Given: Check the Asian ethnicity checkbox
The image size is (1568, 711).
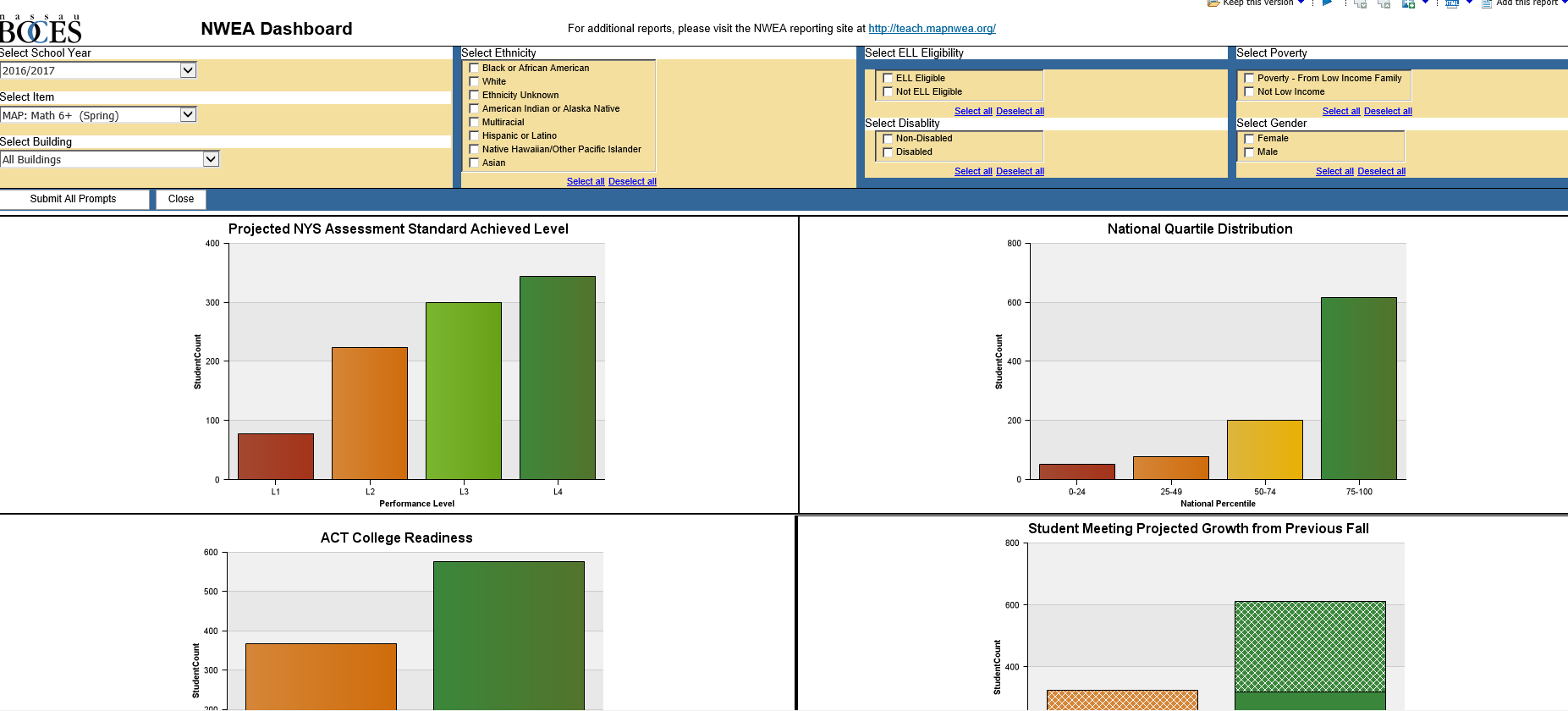Looking at the screenshot, I should 474,163.
